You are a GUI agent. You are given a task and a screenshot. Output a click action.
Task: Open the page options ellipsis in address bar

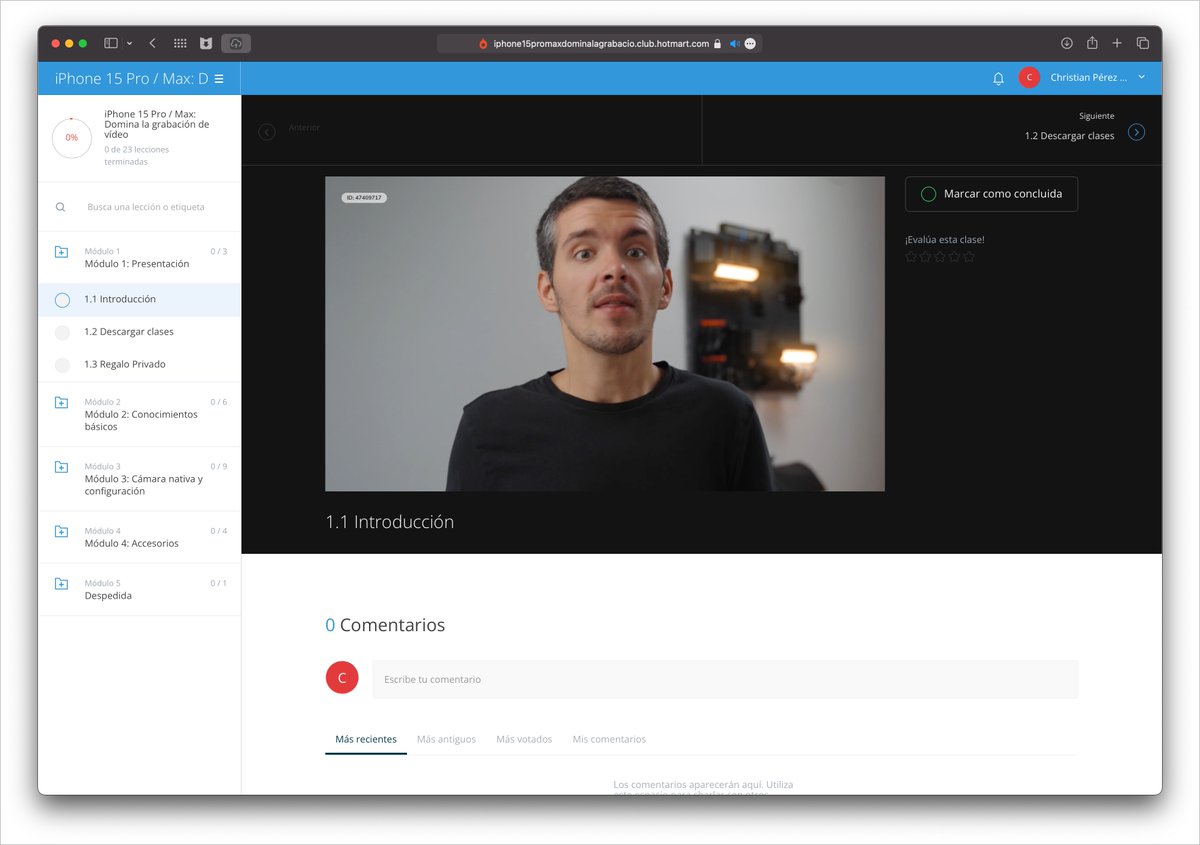pyautogui.click(x=750, y=44)
